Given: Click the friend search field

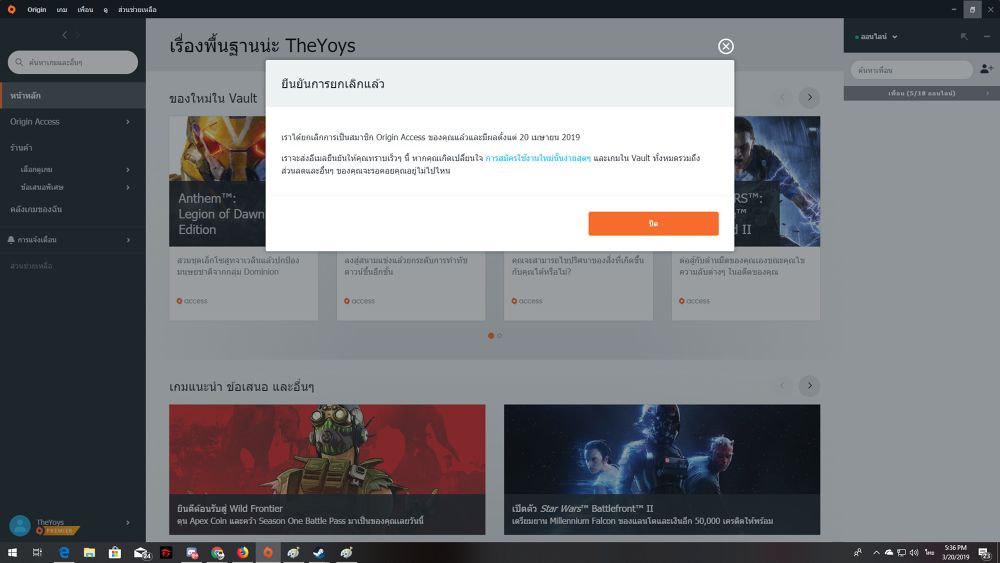Looking at the screenshot, I should (x=911, y=70).
